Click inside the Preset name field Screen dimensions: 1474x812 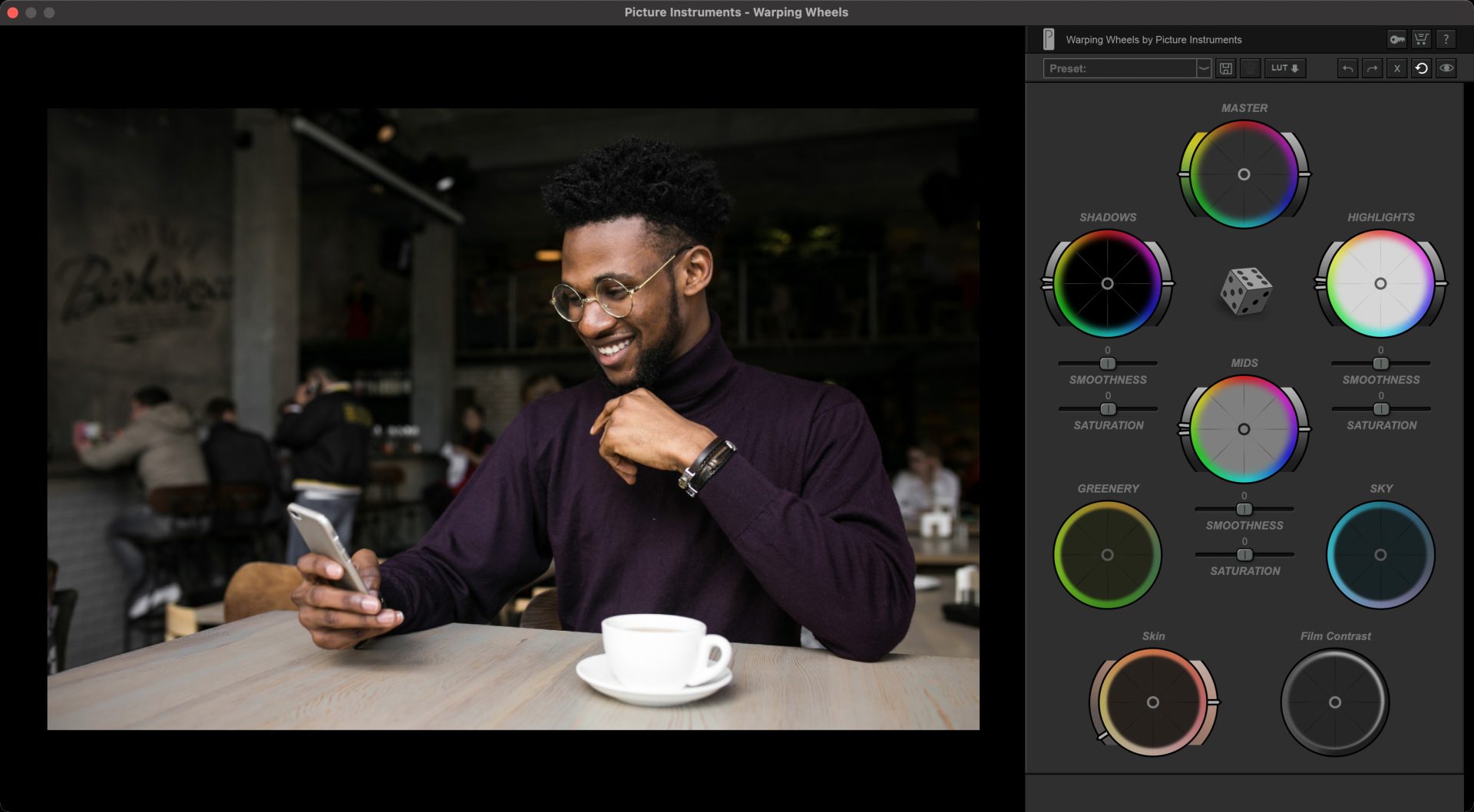pyautogui.click(x=1119, y=68)
